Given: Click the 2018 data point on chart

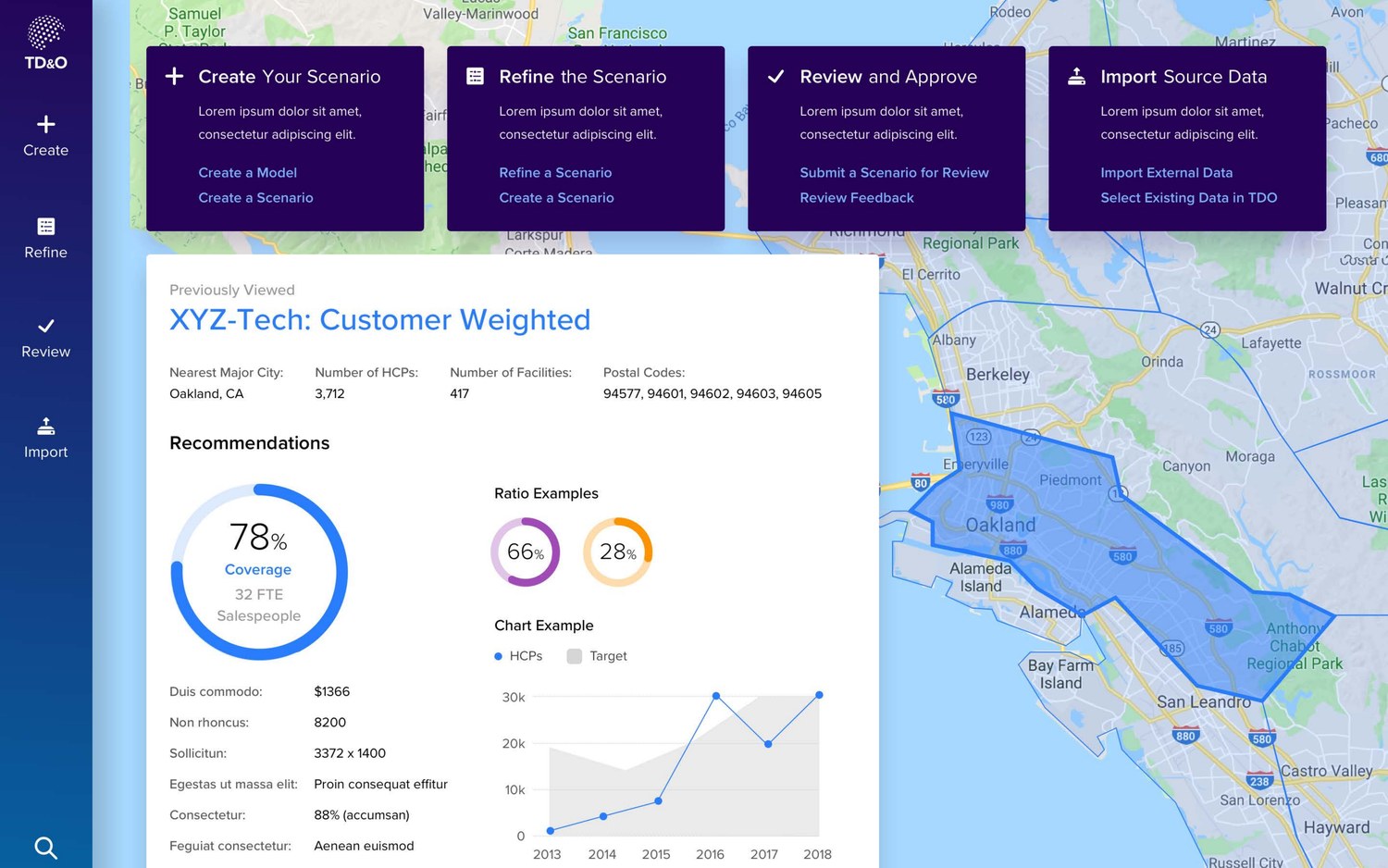Looking at the screenshot, I should click(x=819, y=695).
